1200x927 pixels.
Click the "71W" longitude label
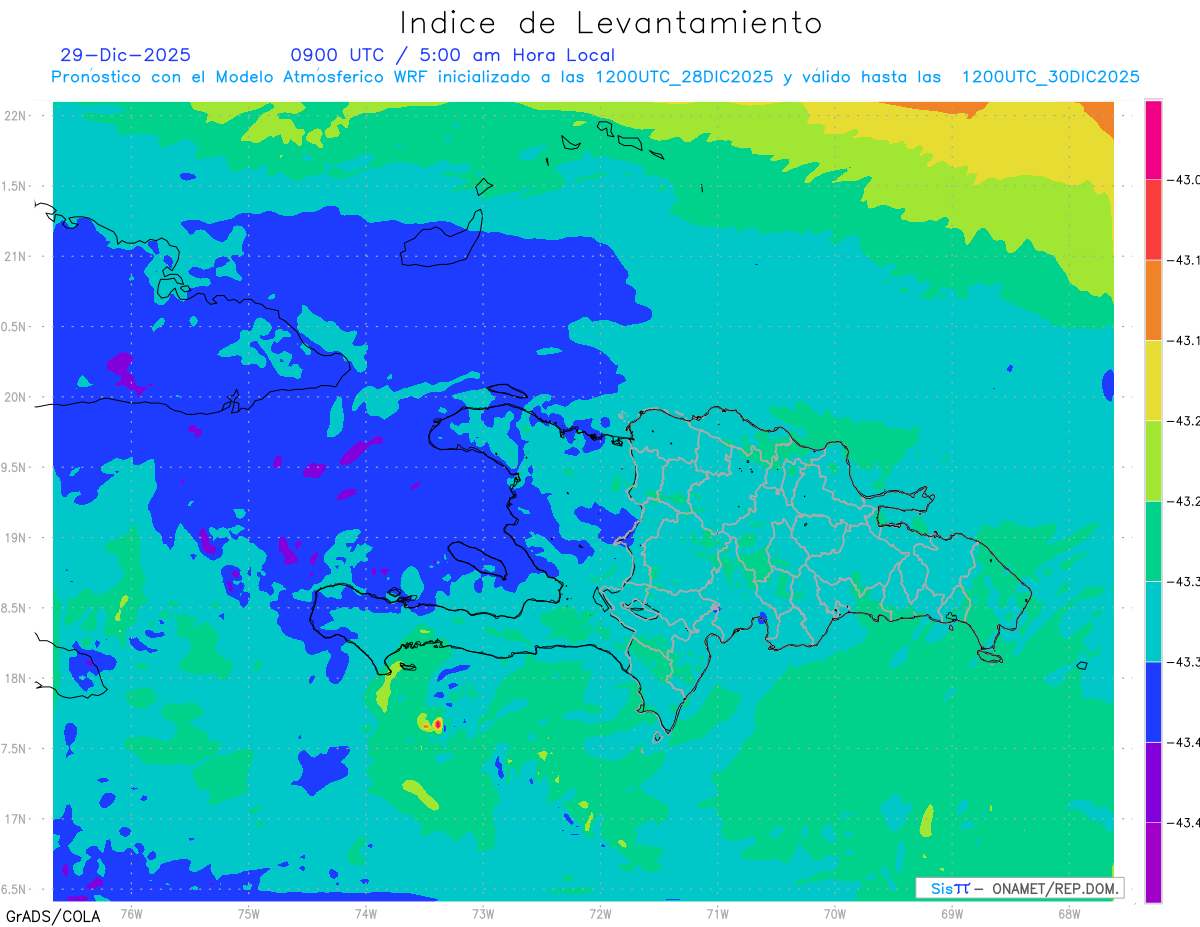[x=717, y=913]
